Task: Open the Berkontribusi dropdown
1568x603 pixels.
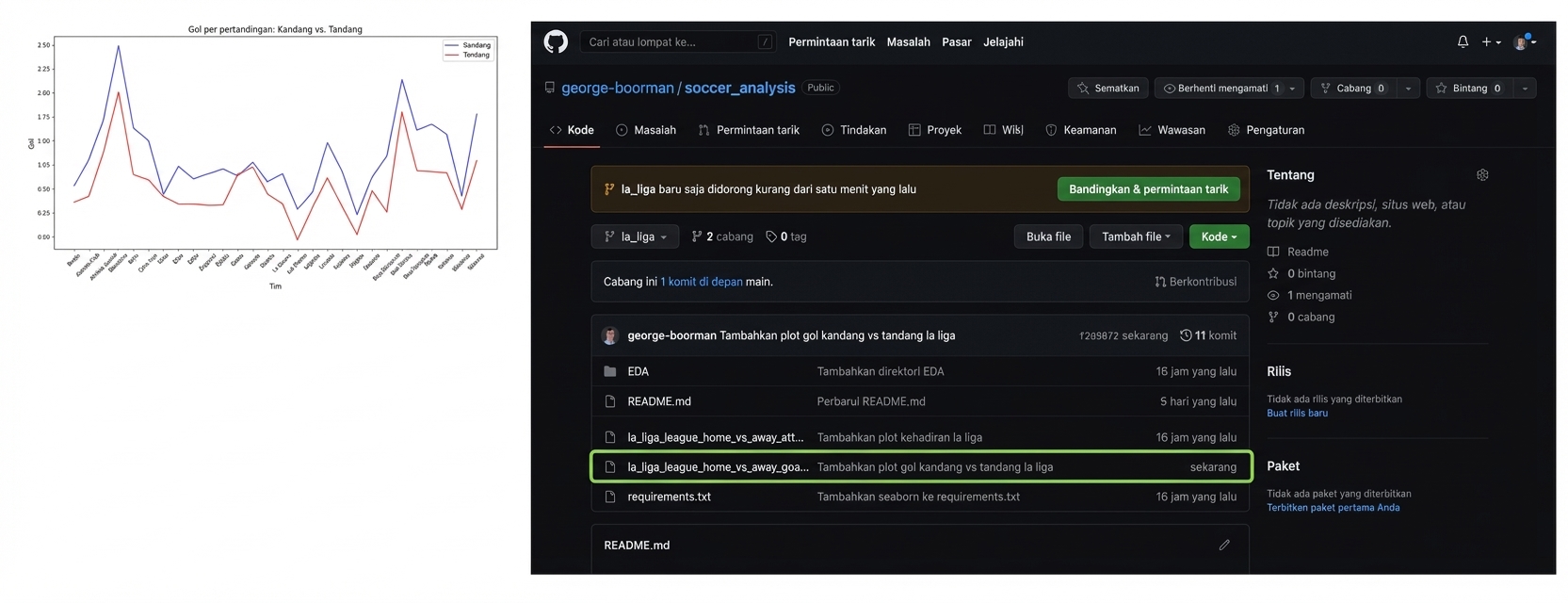Action: [1195, 282]
